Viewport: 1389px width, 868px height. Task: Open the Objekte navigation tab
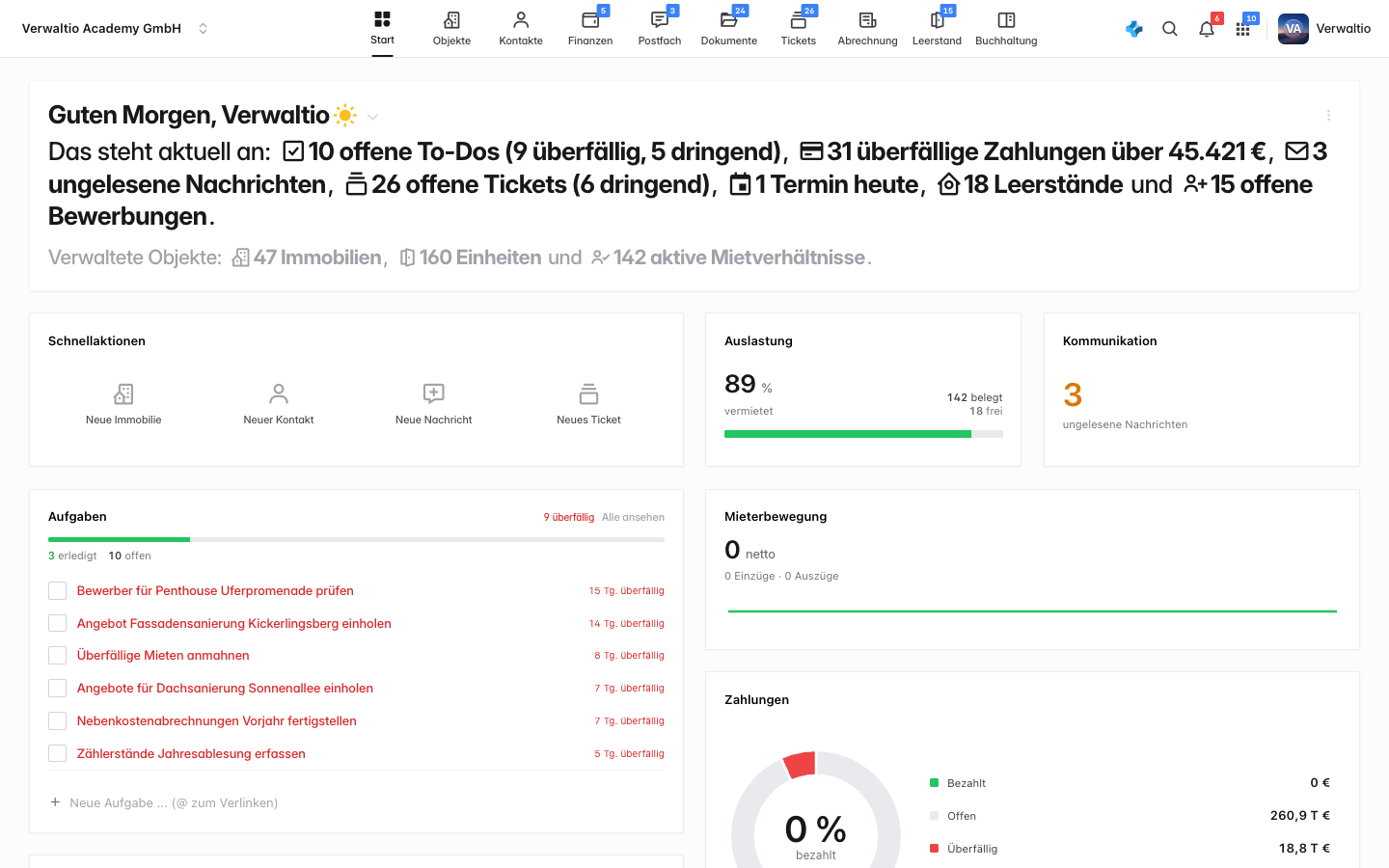(451, 29)
